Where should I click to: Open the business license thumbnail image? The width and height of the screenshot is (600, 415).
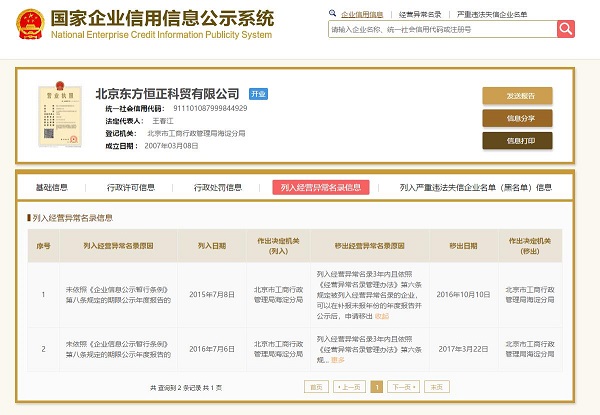[x=55, y=115]
